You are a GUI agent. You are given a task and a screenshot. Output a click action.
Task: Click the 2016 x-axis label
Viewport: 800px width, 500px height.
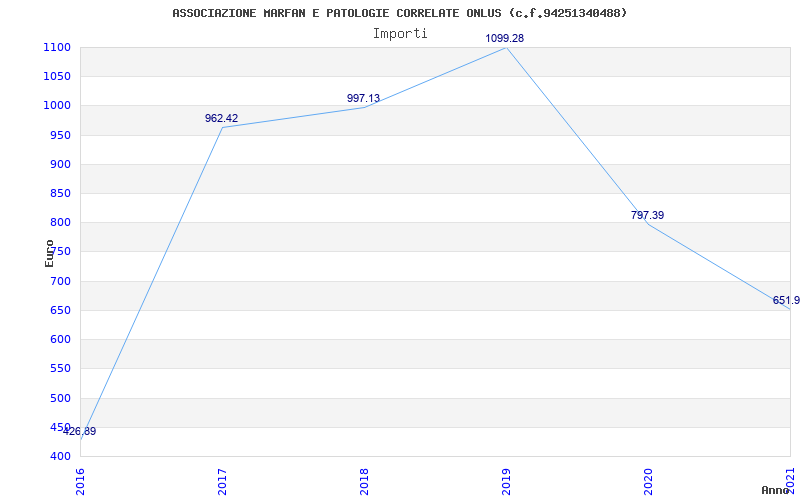click(80, 482)
